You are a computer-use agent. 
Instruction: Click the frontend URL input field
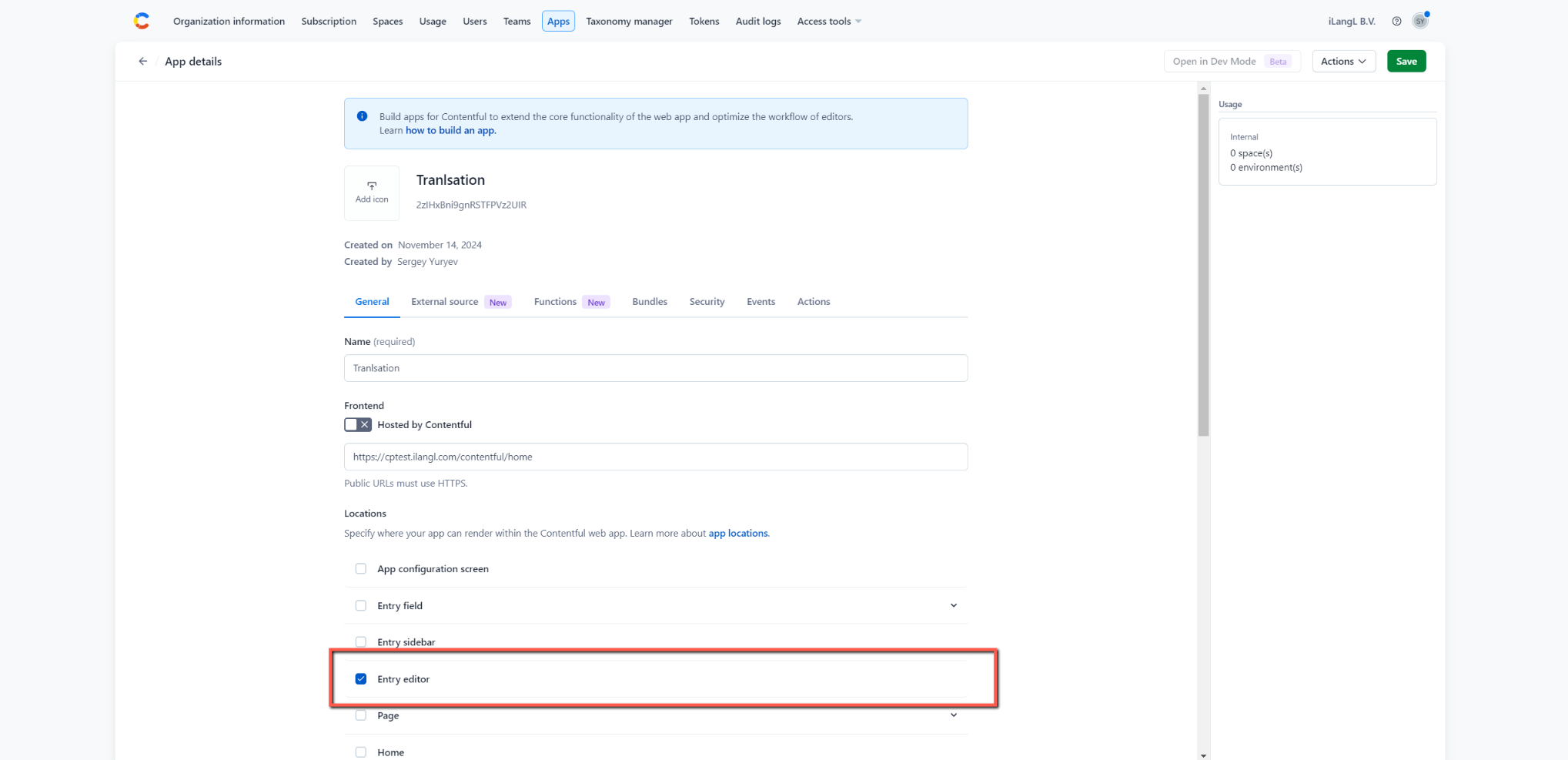[656, 457]
